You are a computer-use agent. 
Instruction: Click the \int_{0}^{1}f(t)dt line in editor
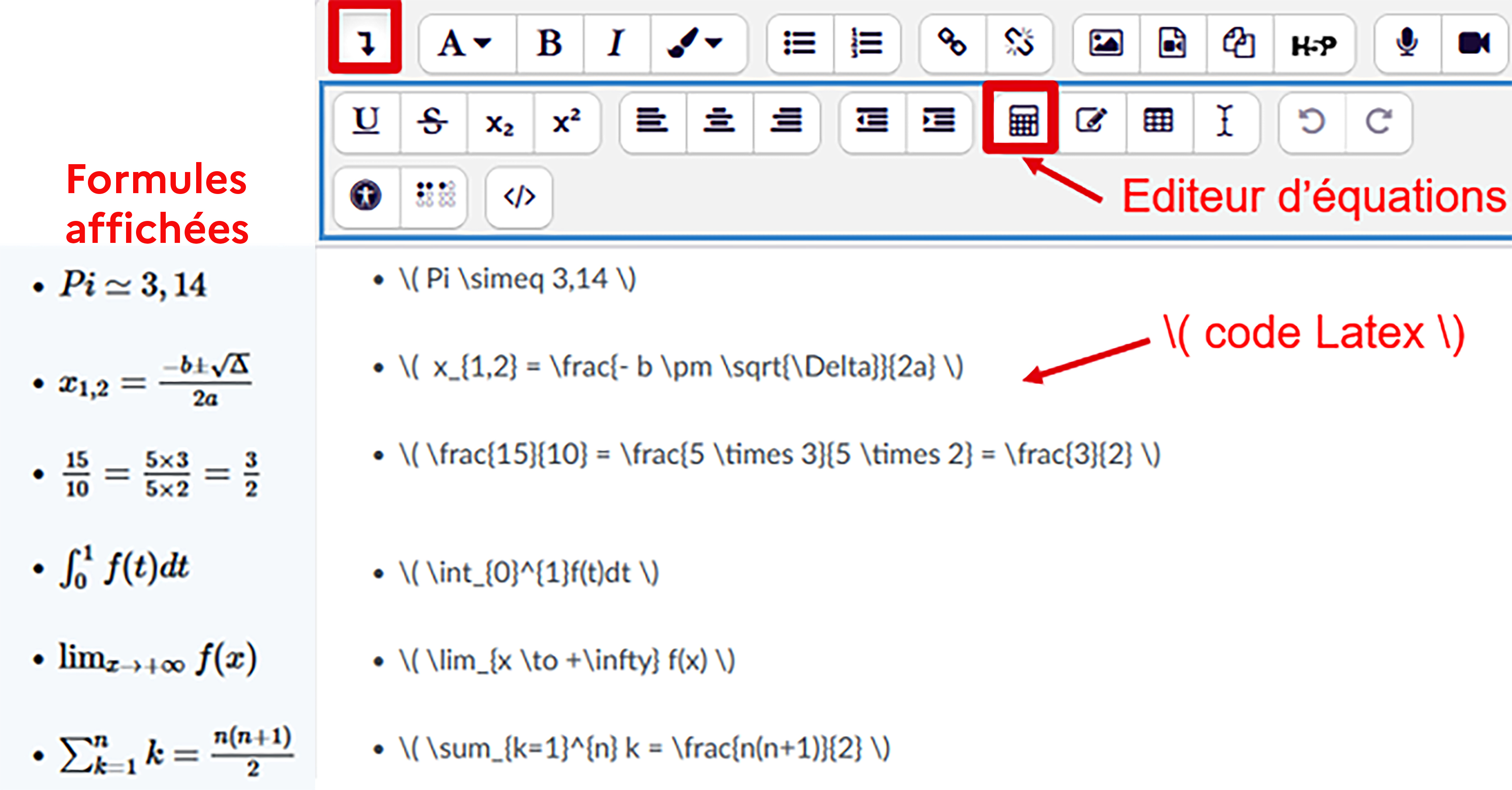tap(528, 573)
